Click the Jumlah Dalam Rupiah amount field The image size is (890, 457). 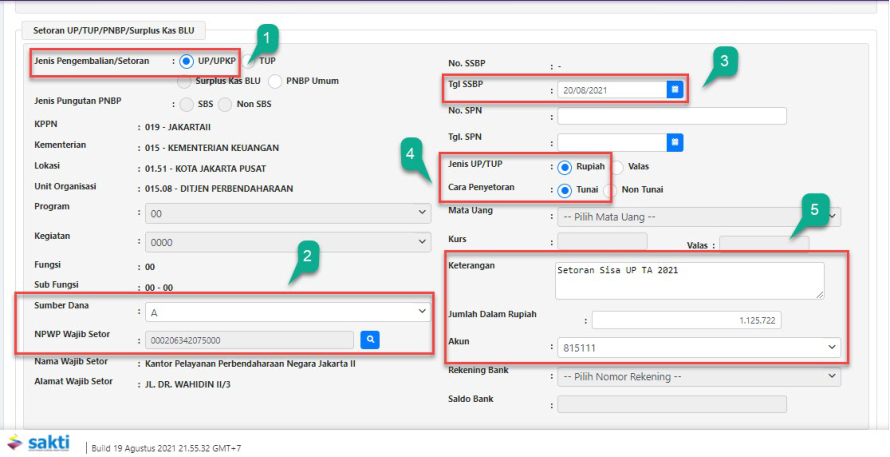pos(688,321)
